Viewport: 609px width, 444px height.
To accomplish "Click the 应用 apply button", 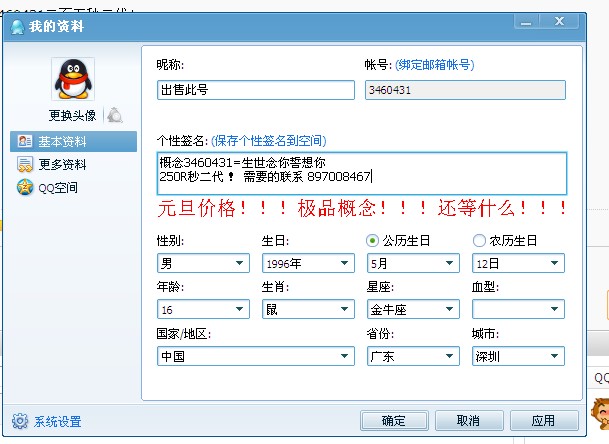I will (x=544, y=421).
